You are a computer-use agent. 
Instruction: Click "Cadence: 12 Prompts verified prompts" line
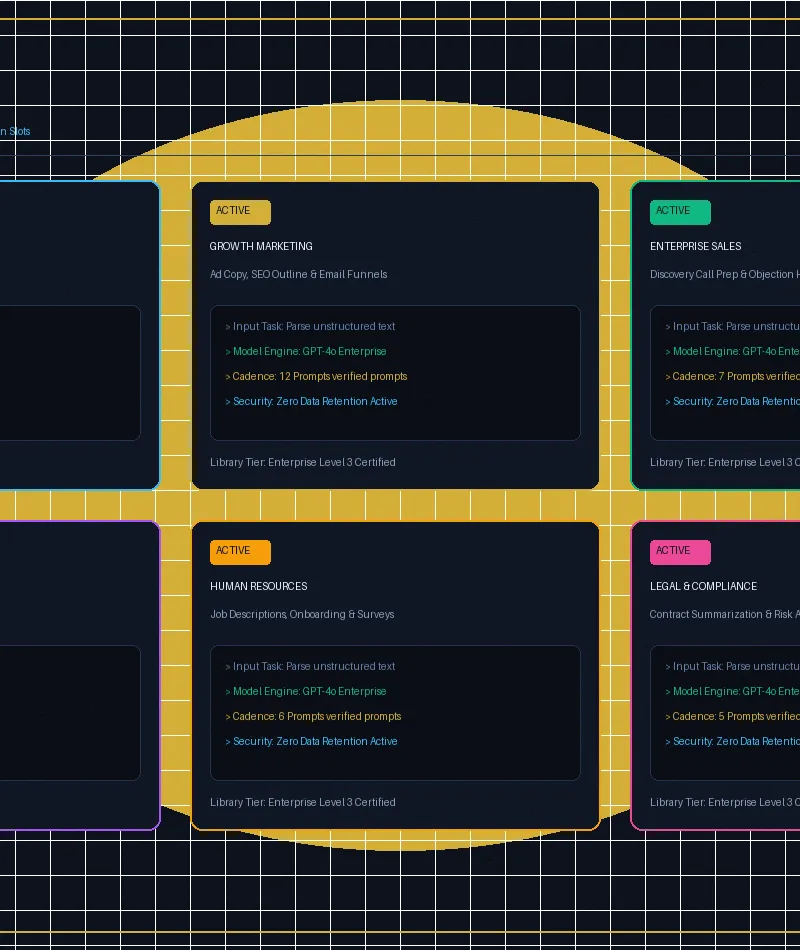click(x=316, y=376)
